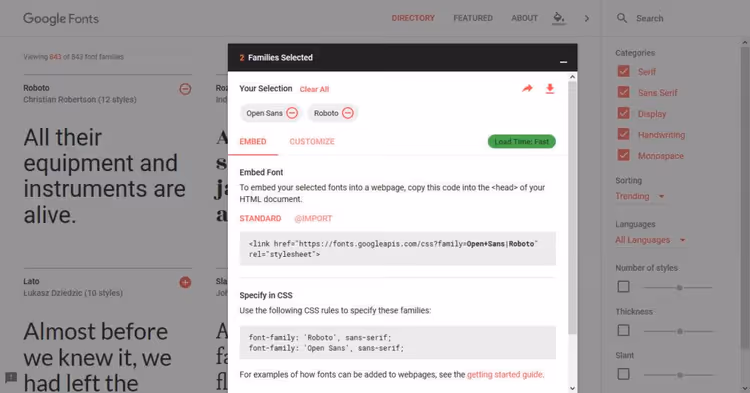
Task: Uncheck the Serif category
Action: (x=623, y=72)
